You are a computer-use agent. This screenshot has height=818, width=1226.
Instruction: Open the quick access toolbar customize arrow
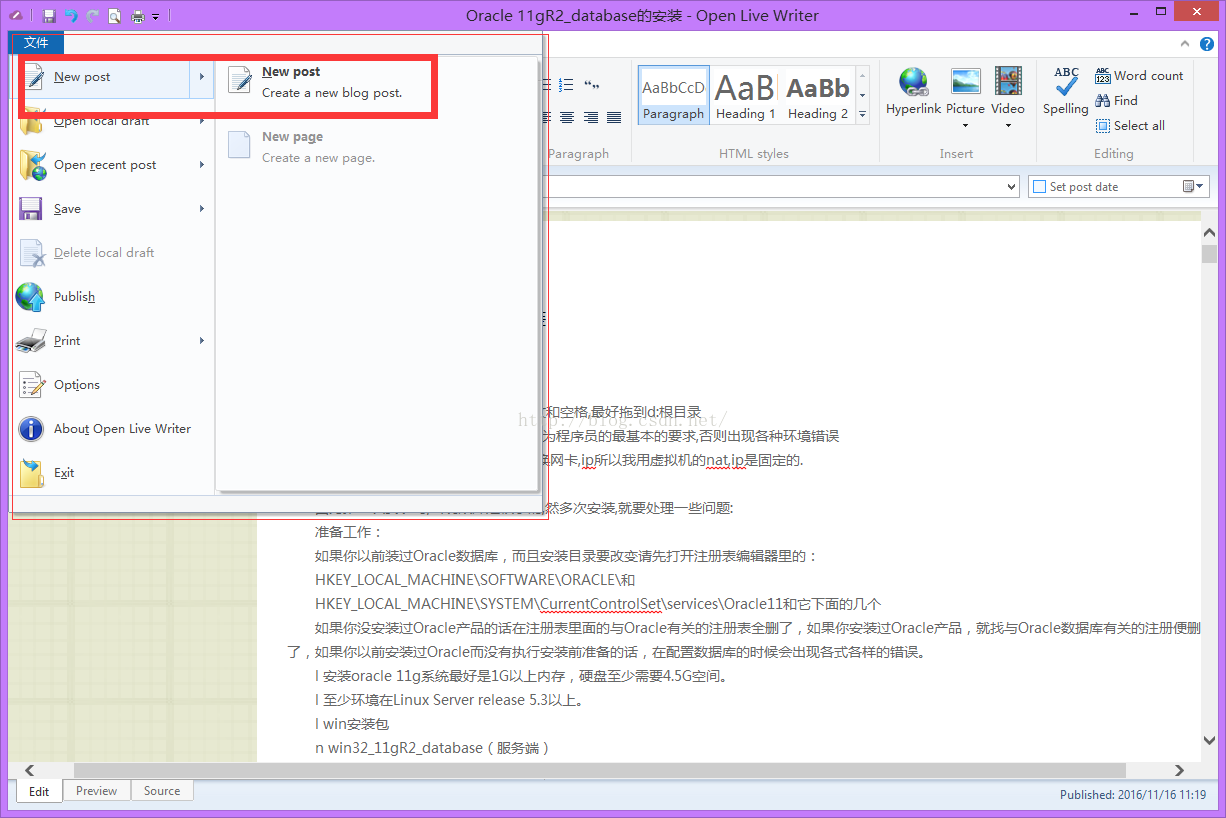click(156, 17)
